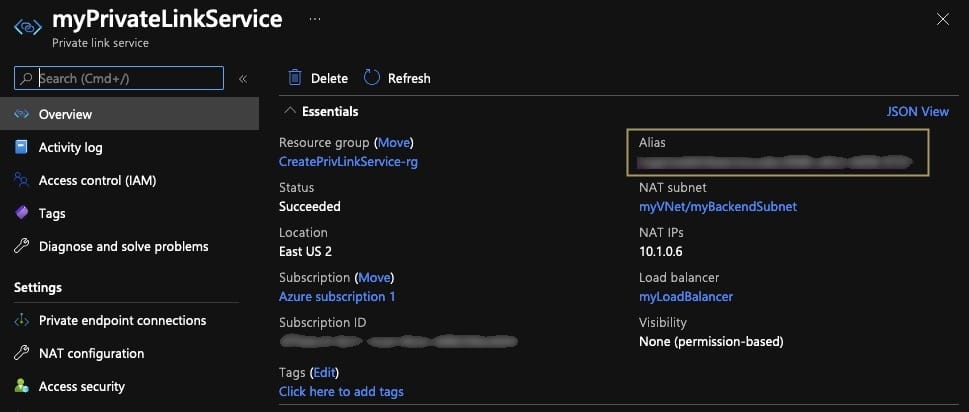Open CreatePrivLinkService-rg resource group link
Viewport: 969px width, 412px height.
(x=349, y=162)
